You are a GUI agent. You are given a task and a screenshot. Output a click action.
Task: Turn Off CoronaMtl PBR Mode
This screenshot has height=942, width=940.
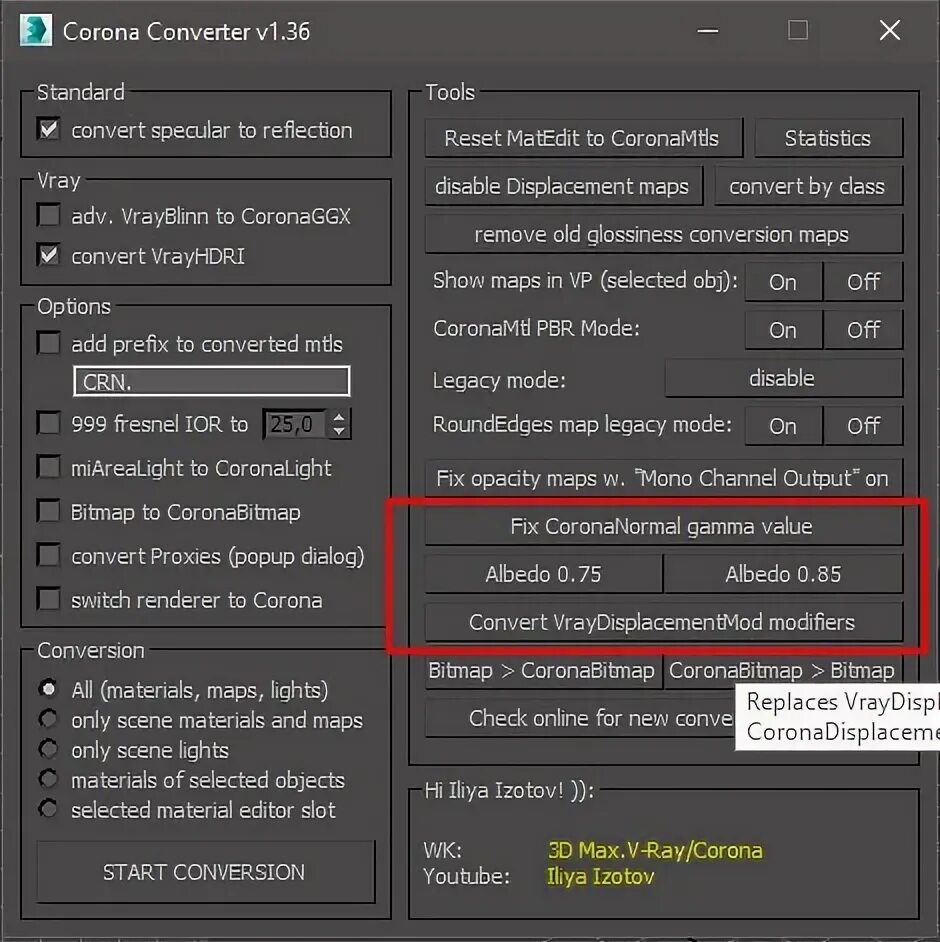(x=863, y=330)
